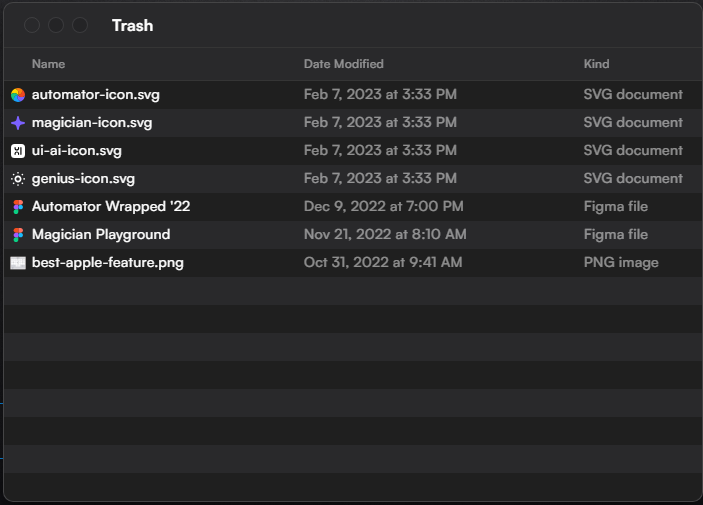Select the best-apple-feature.png file name
The width and height of the screenshot is (703, 505).
(108, 263)
